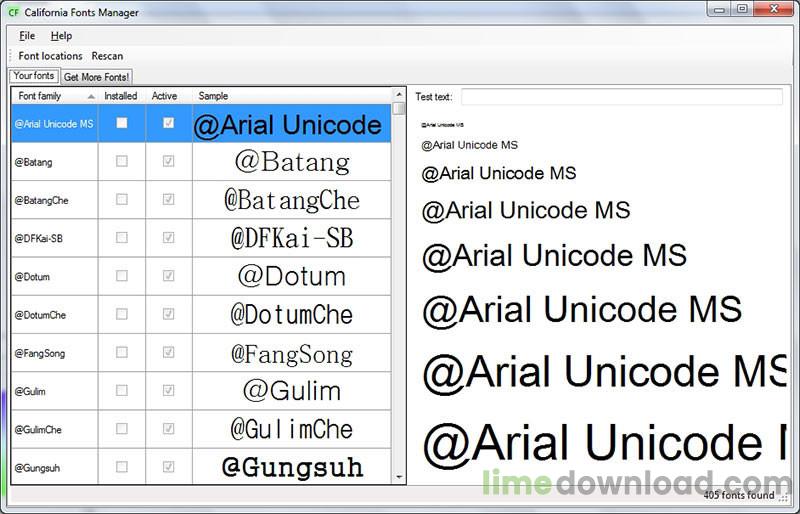The image size is (800, 514).
Task: Select the @DotumChe font name cell
Action: [x=55, y=315]
